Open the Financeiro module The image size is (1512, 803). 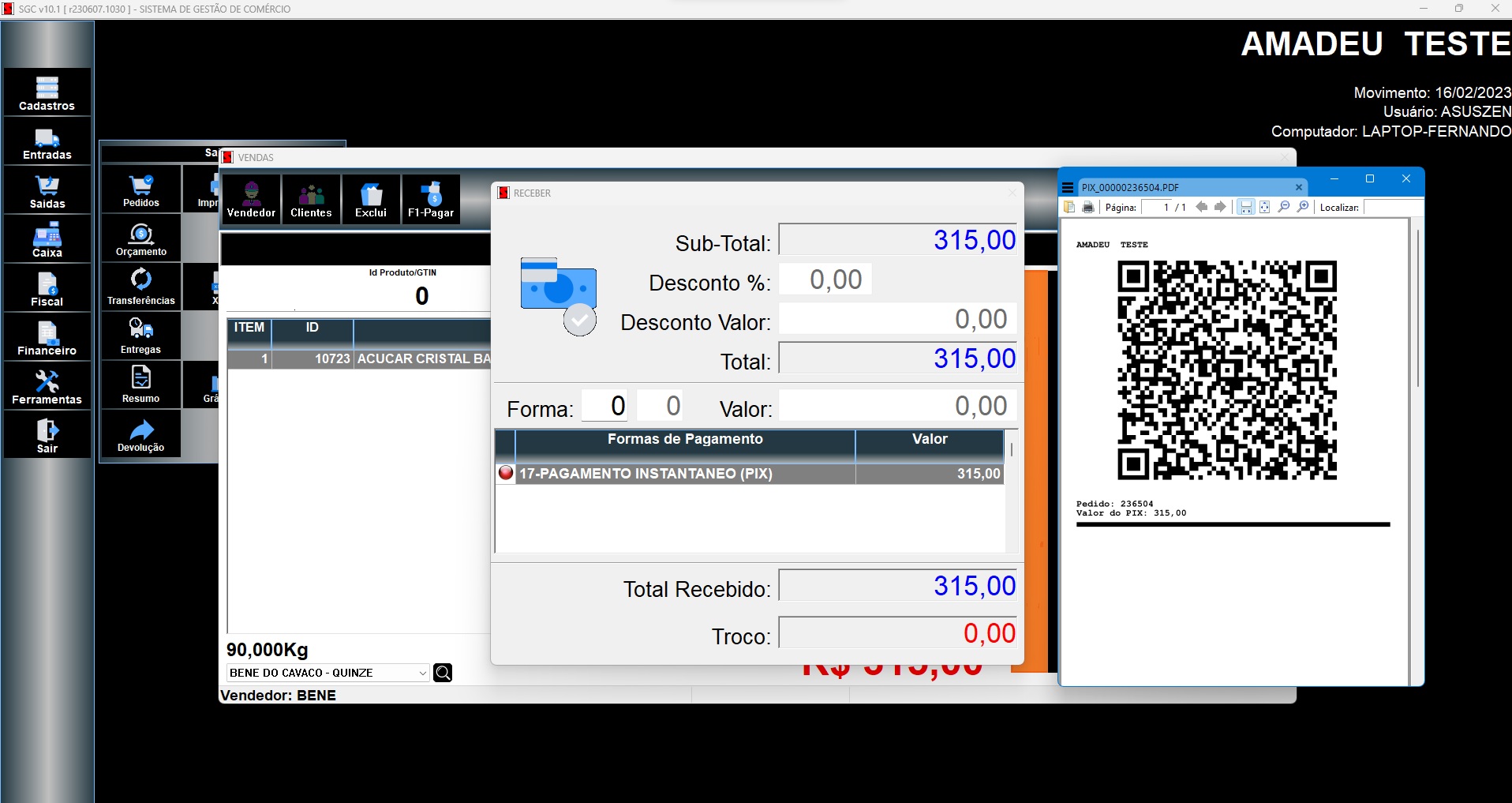coord(47,337)
